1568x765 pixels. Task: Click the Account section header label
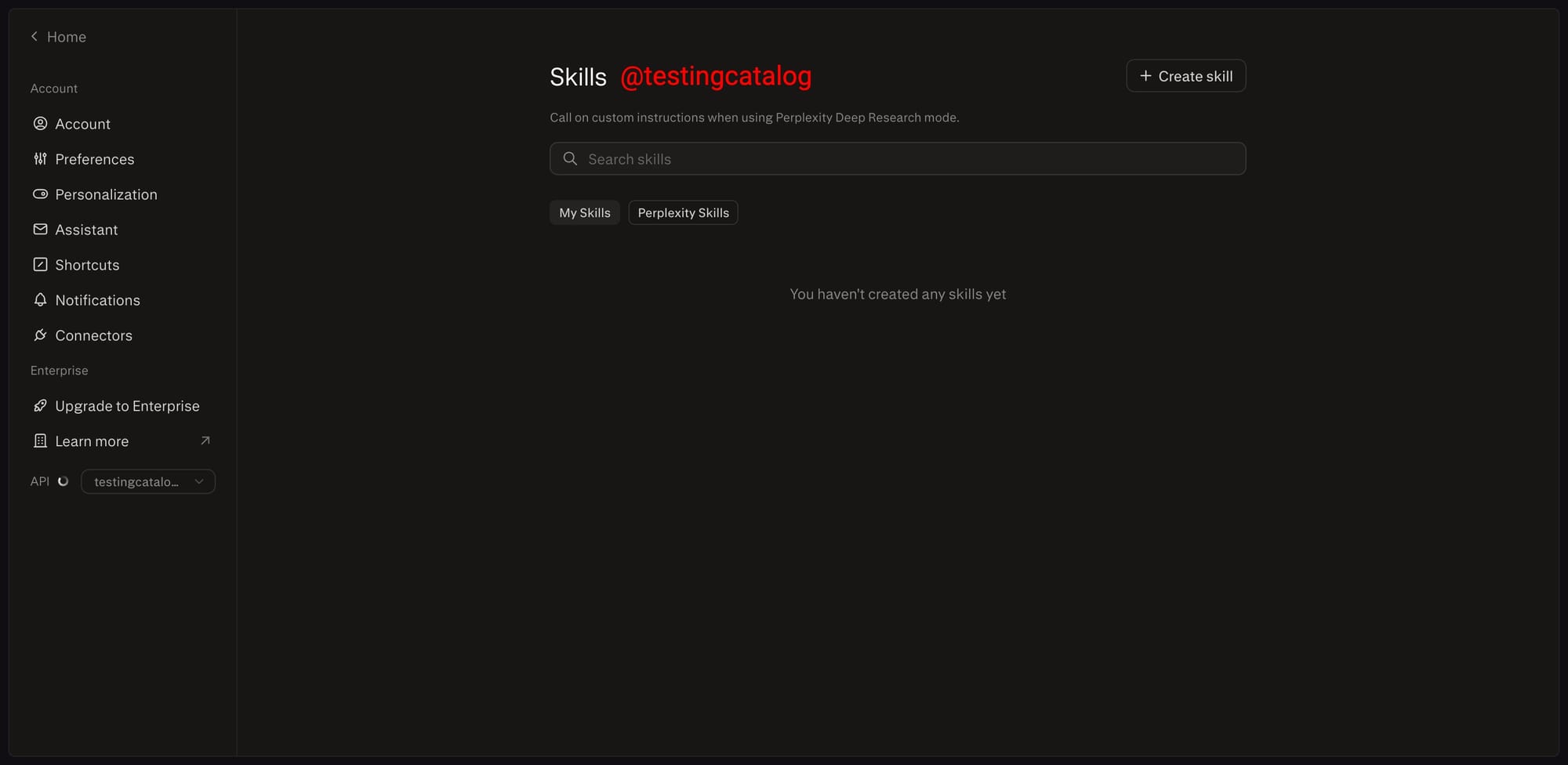(54, 89)
